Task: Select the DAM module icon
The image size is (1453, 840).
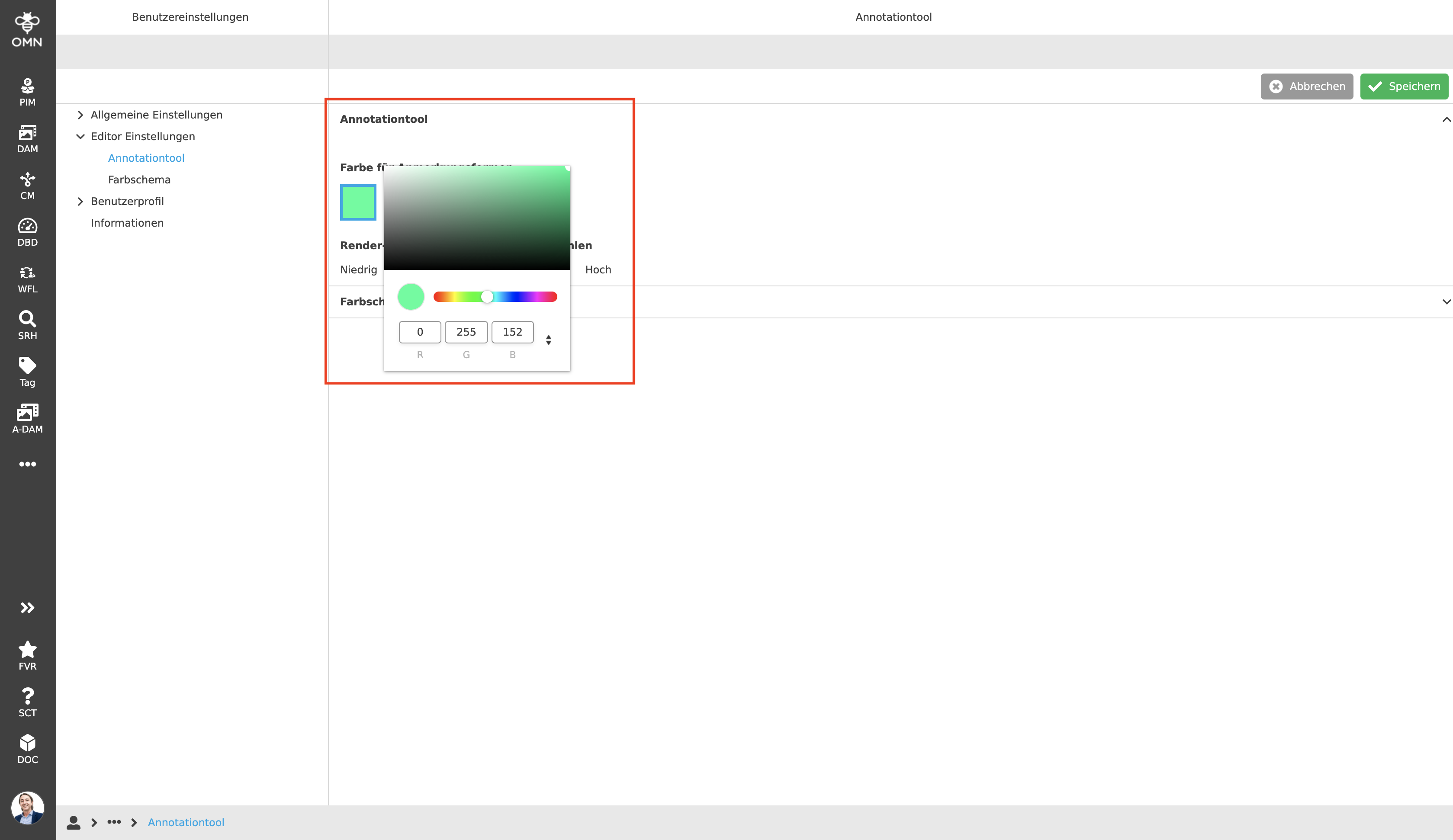Action: (x=27, y=138)
